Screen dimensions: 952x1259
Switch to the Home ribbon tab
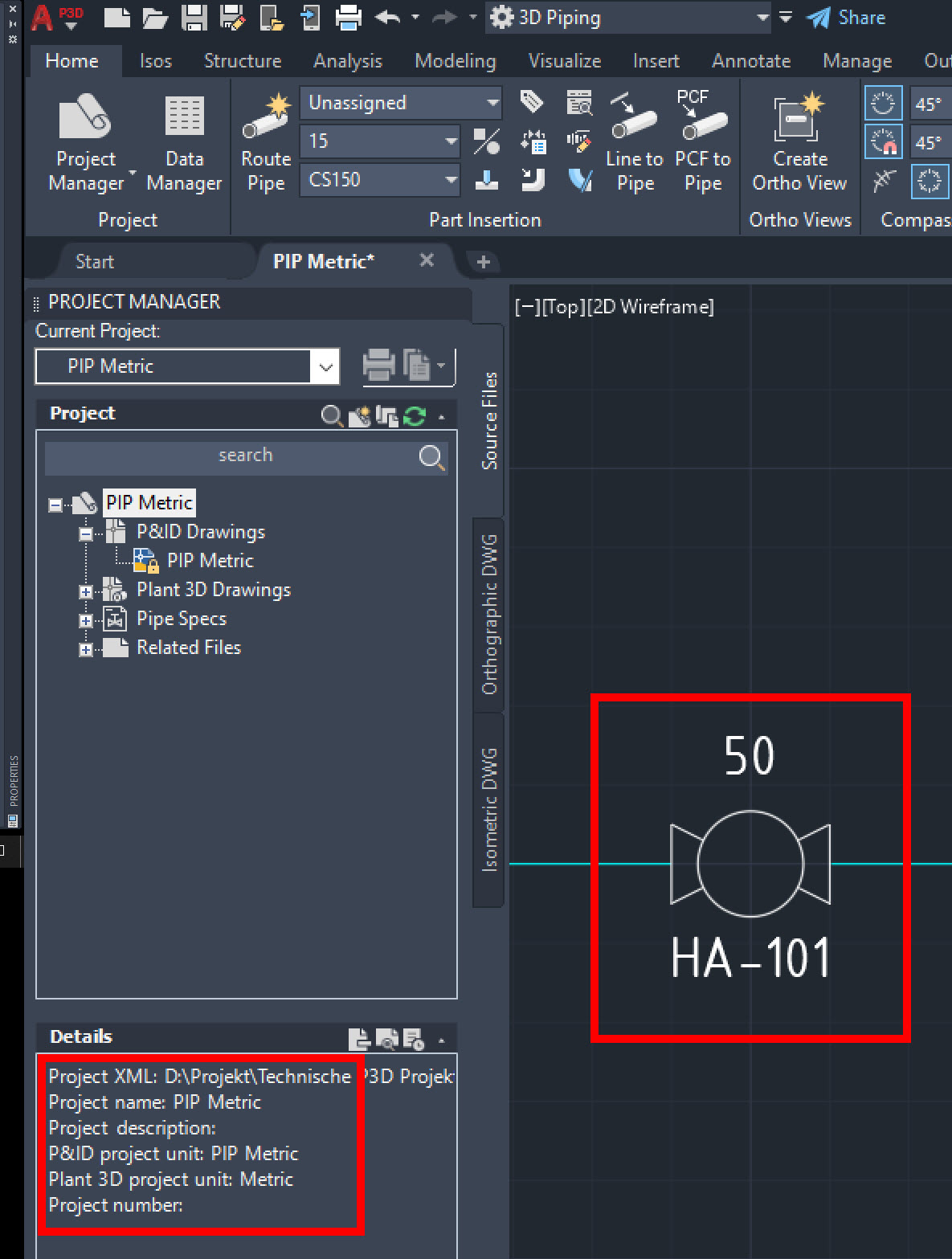[x=72, y=61]
